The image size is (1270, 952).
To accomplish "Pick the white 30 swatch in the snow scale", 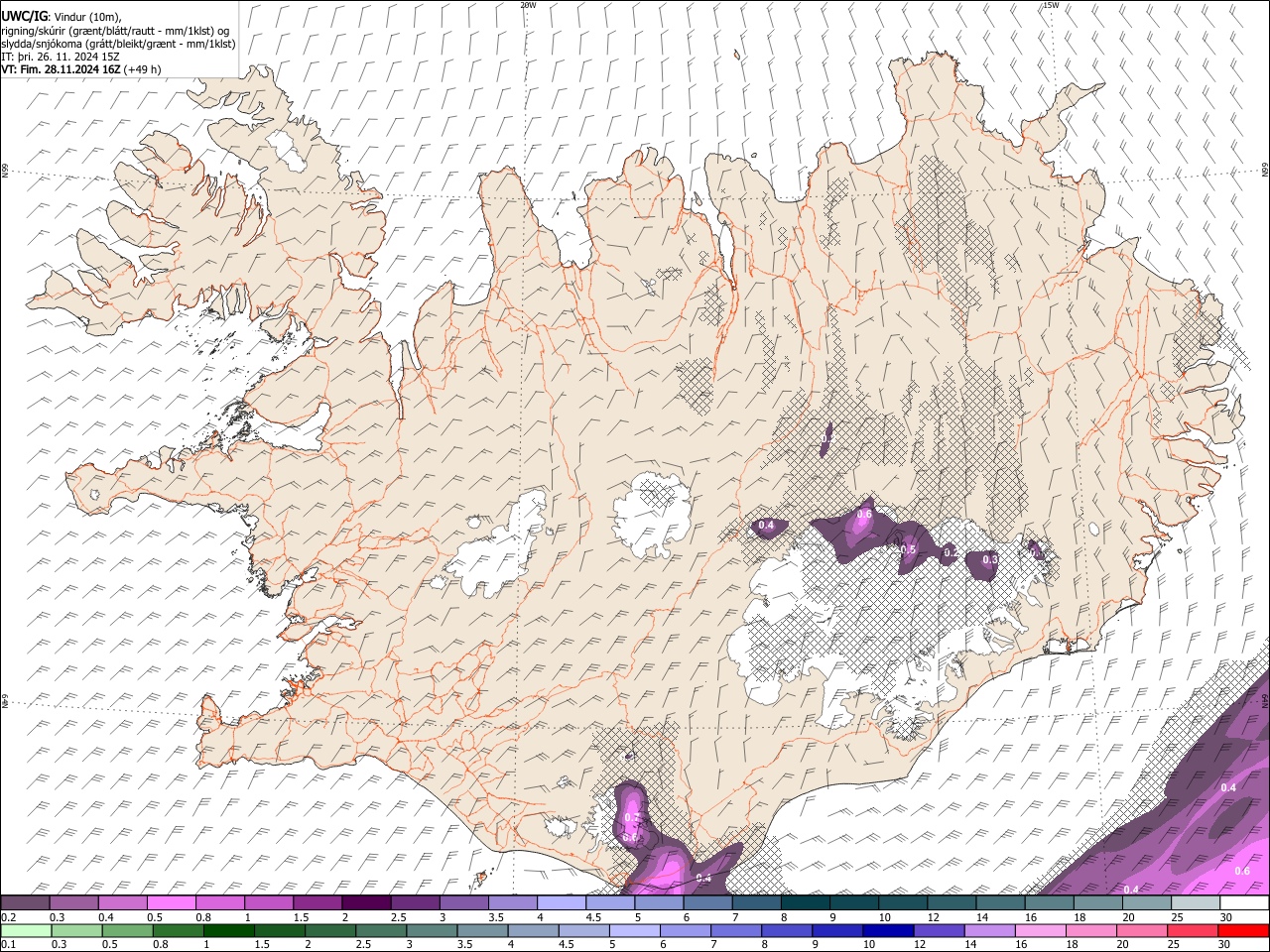I will [1243, 903].
